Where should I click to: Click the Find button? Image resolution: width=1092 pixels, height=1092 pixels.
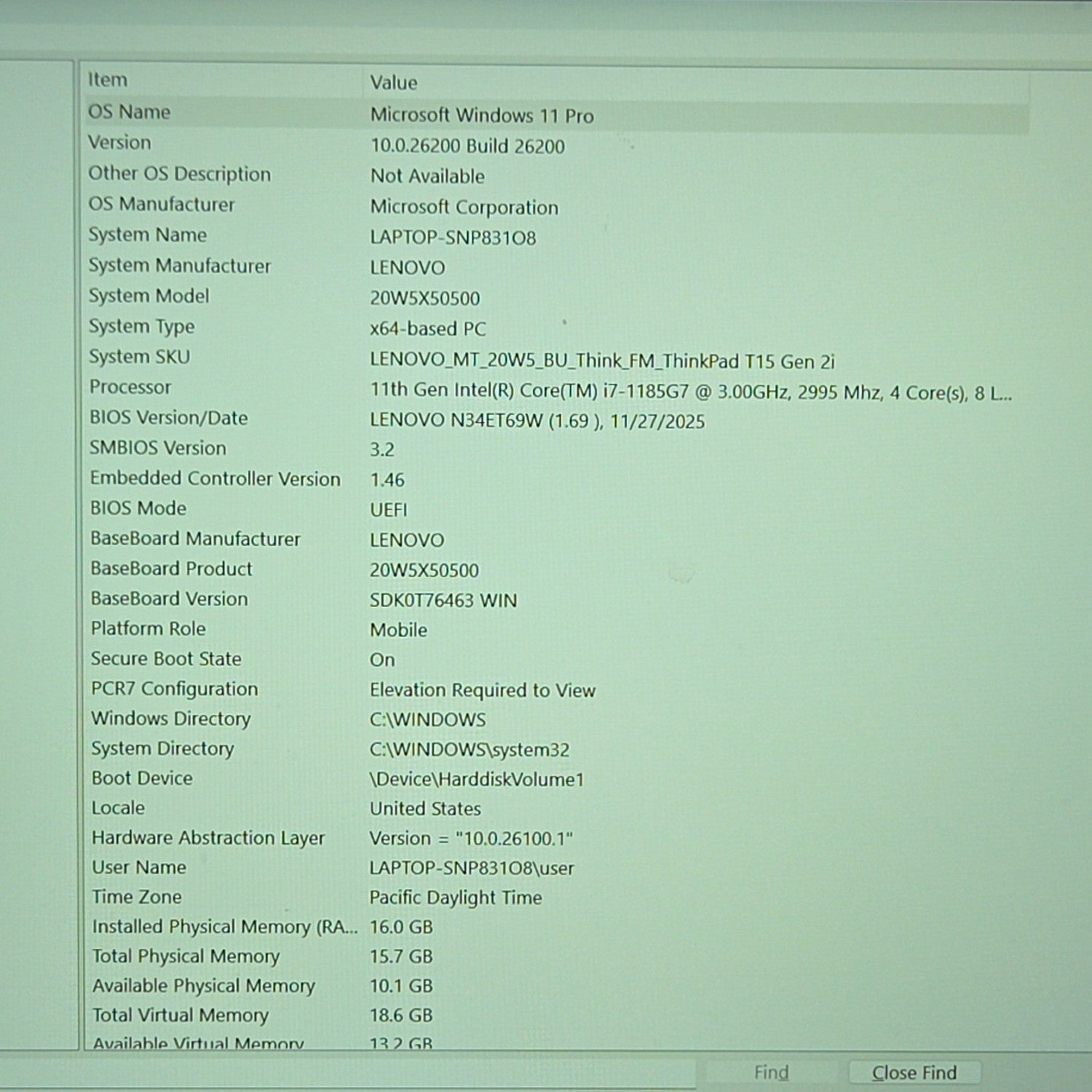[x=771, y=1072]
